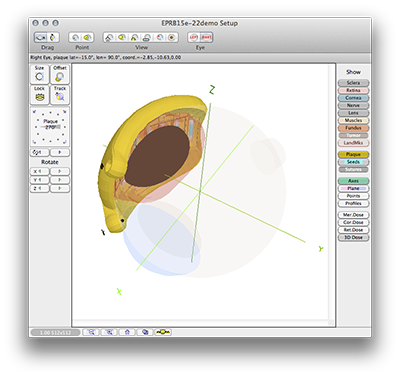Rotate Z axis negative direction

40,189
